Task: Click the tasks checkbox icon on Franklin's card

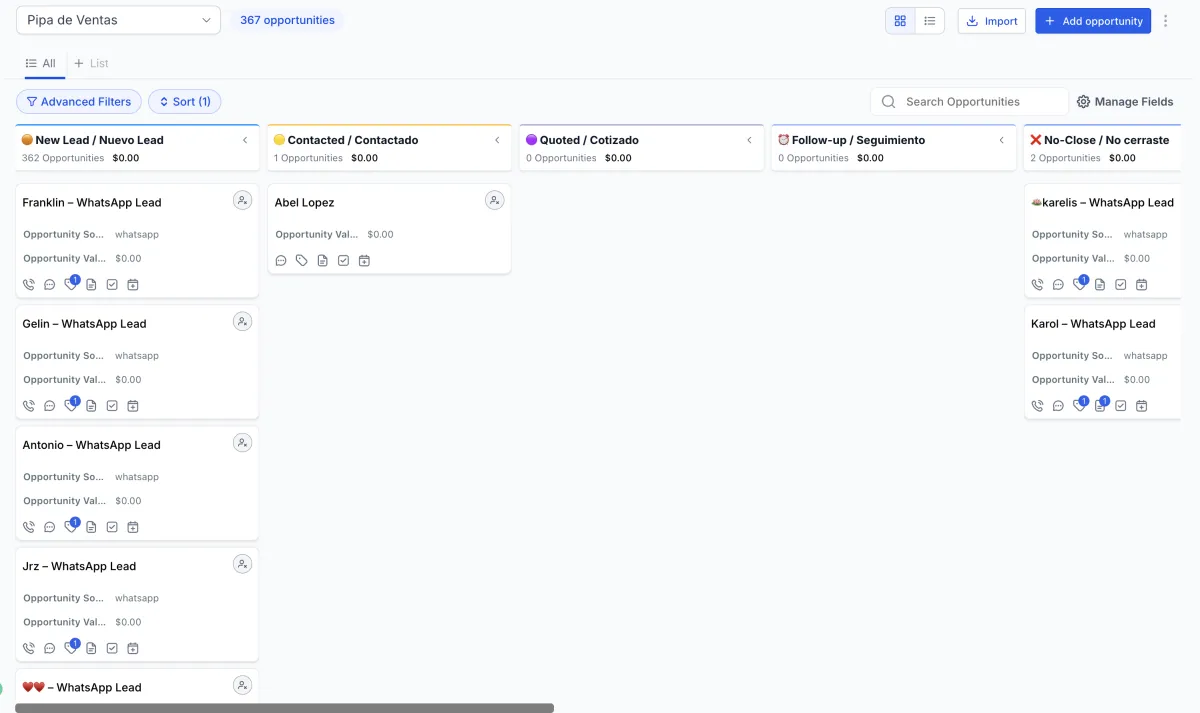Action: (112, 285)
